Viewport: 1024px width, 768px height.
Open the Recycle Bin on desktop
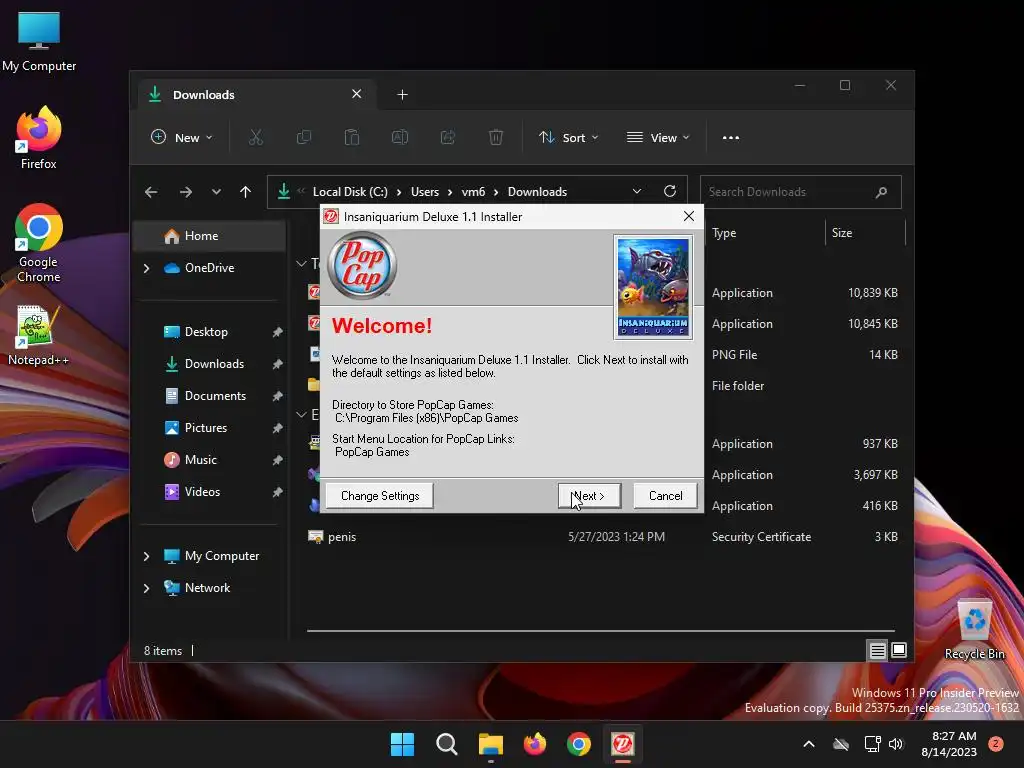point(974,630)
